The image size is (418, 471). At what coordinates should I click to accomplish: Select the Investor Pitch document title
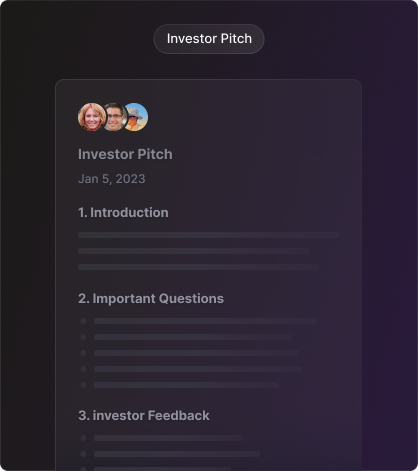tap(125, 154)
